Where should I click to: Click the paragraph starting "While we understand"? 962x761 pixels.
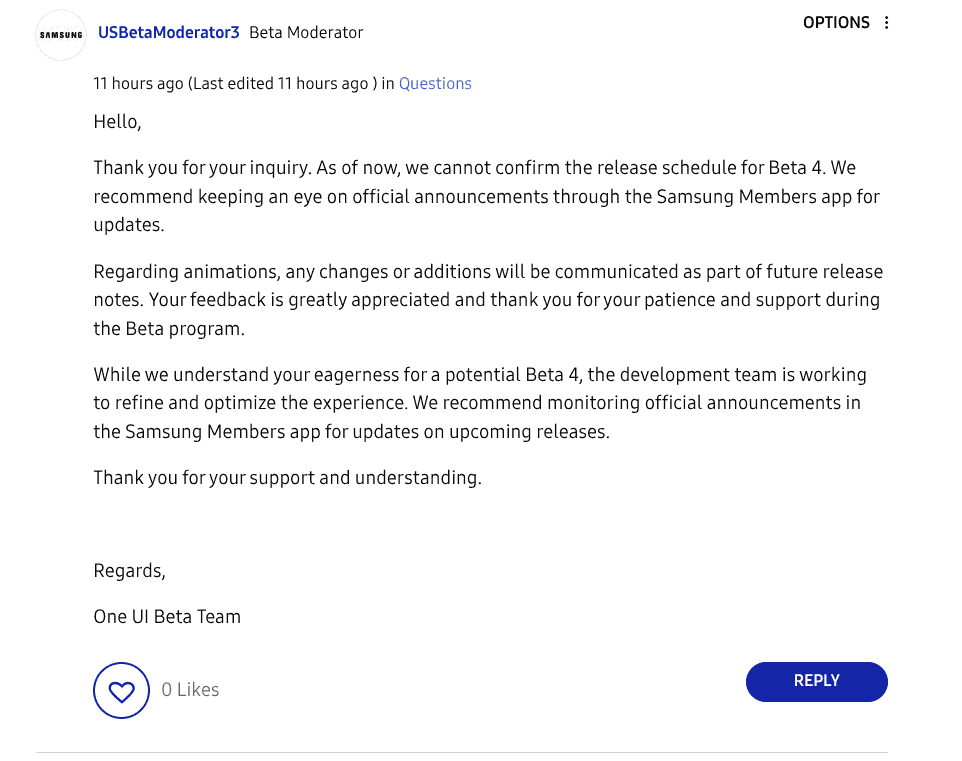point(480,403)
